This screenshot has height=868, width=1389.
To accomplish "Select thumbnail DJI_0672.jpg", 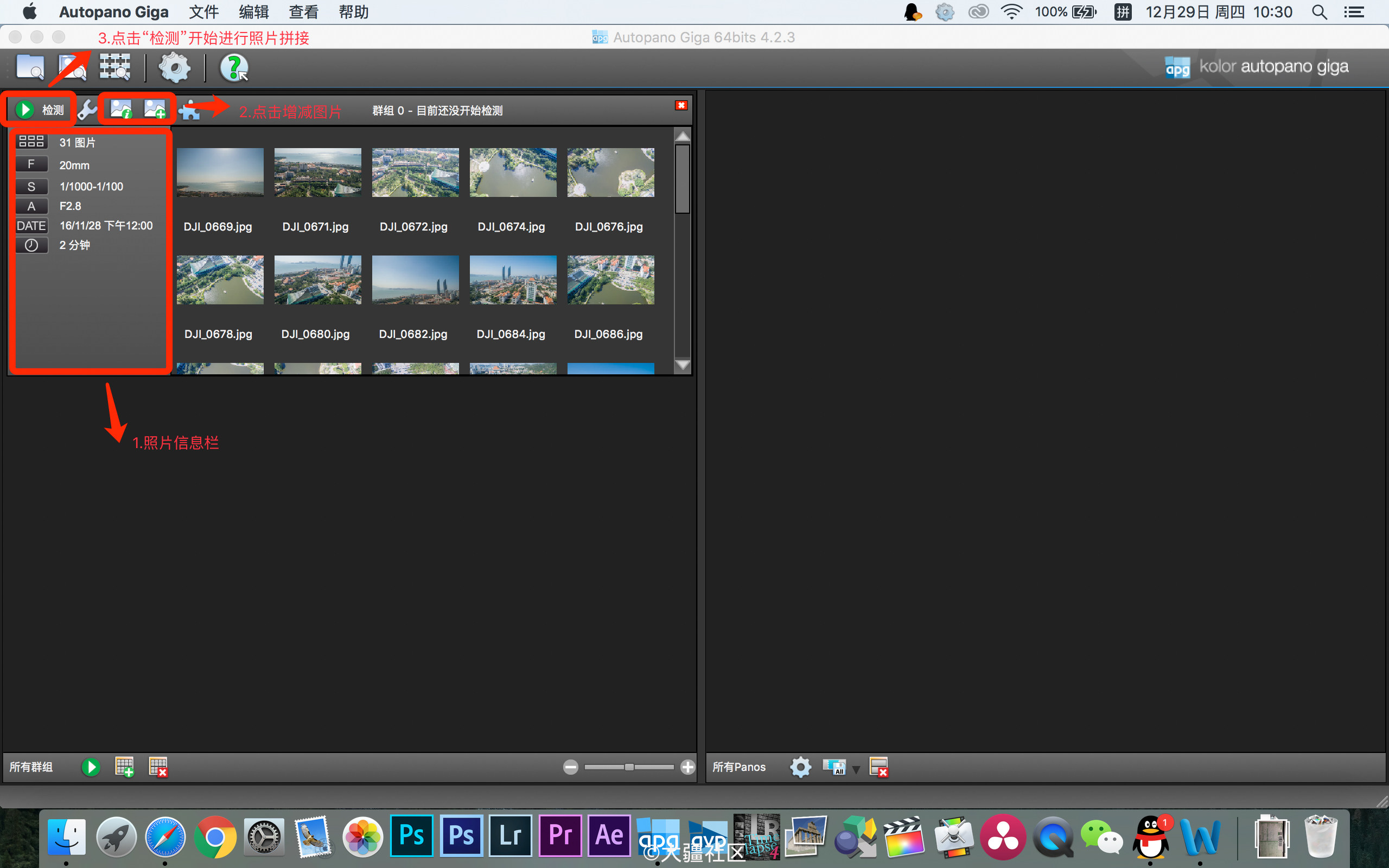I will [415, 172].
